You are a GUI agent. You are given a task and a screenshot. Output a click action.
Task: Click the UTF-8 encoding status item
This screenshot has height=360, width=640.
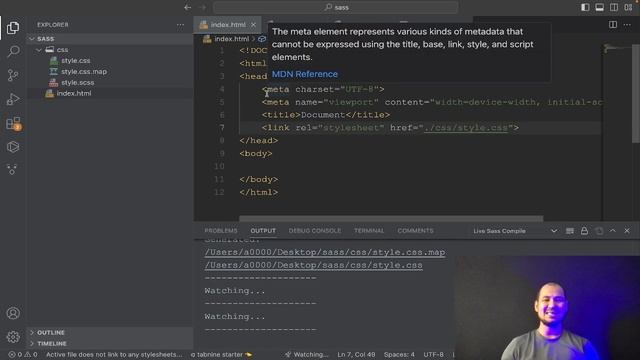433,355
